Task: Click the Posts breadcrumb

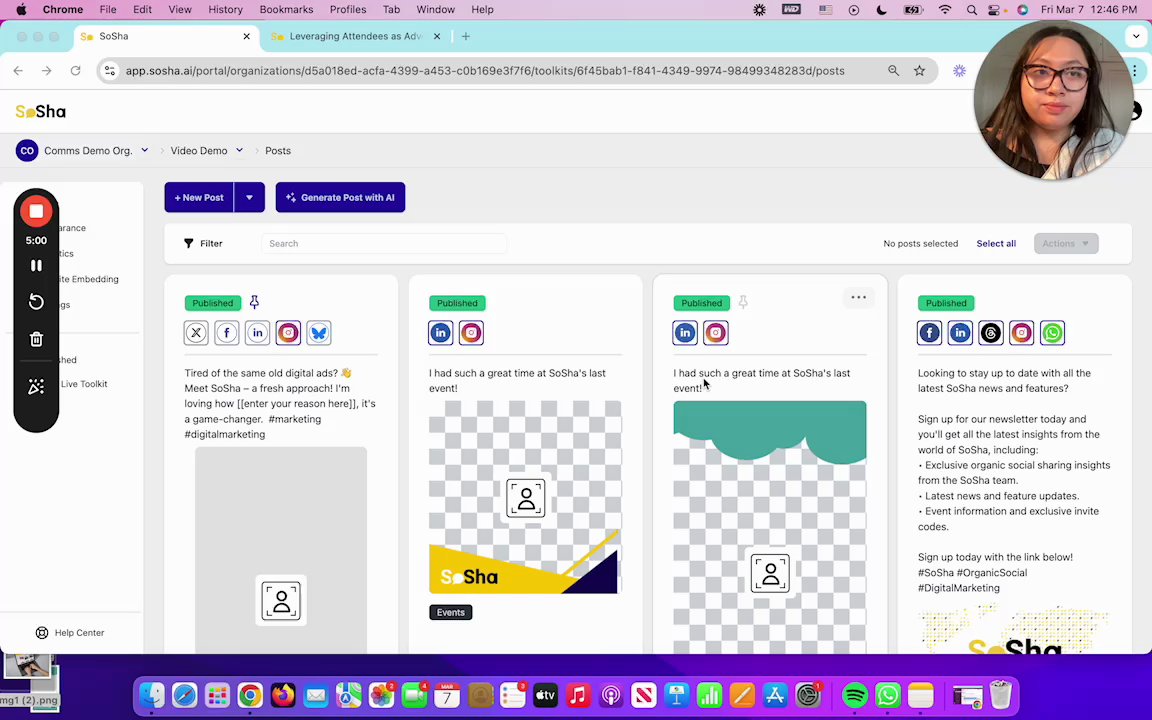Action: coord(278,151)
